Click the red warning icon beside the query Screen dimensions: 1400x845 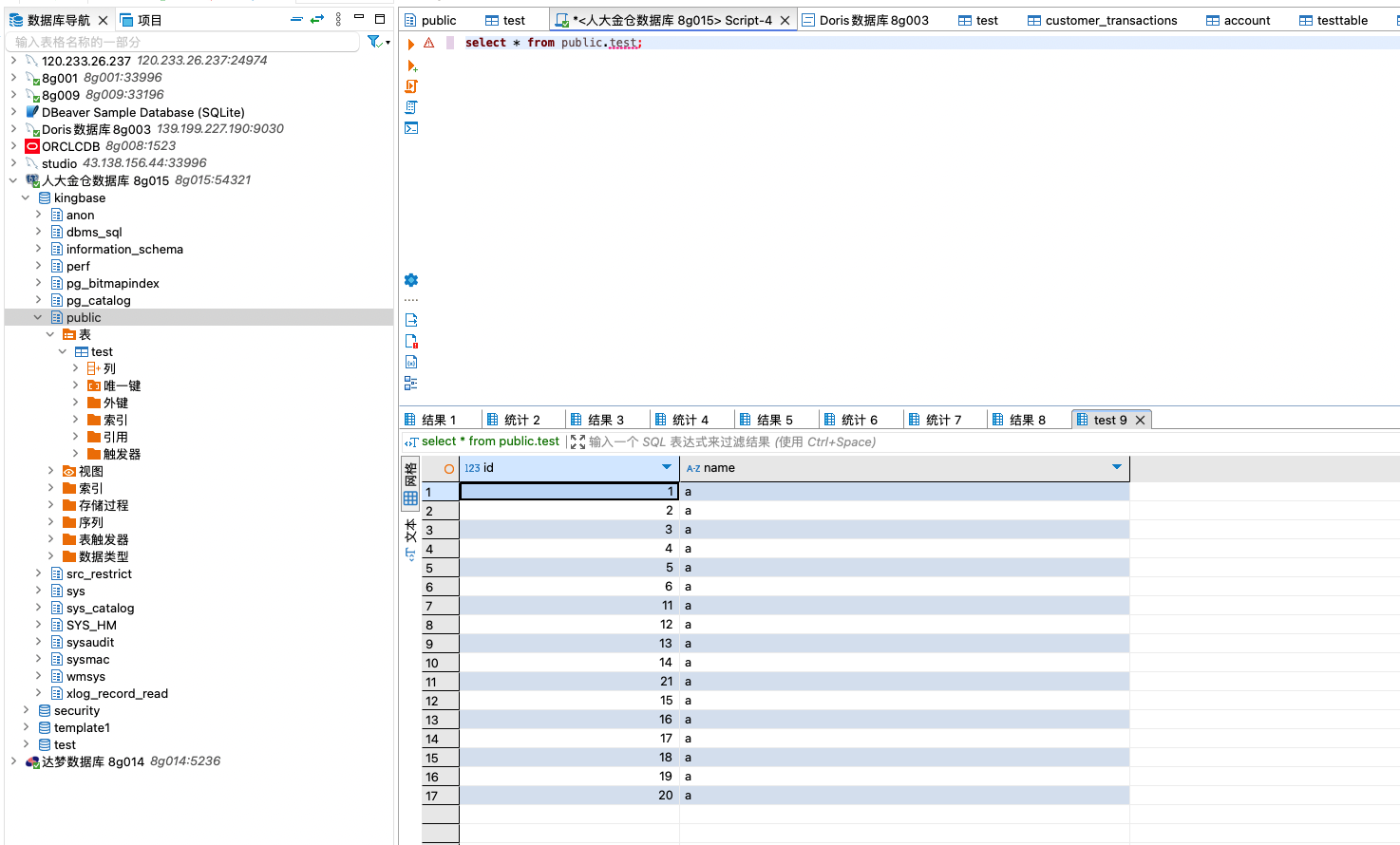(429, 43)
